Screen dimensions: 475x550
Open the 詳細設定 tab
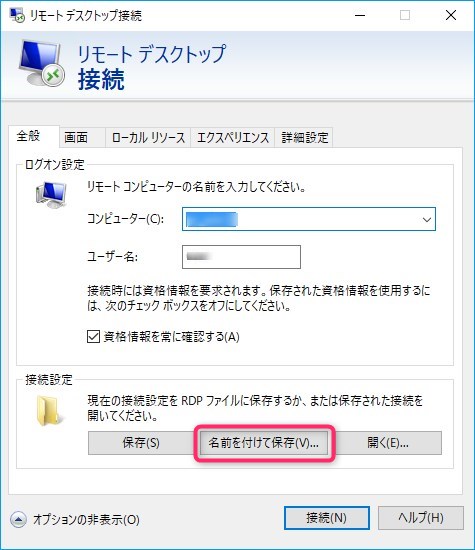point(305,138)
